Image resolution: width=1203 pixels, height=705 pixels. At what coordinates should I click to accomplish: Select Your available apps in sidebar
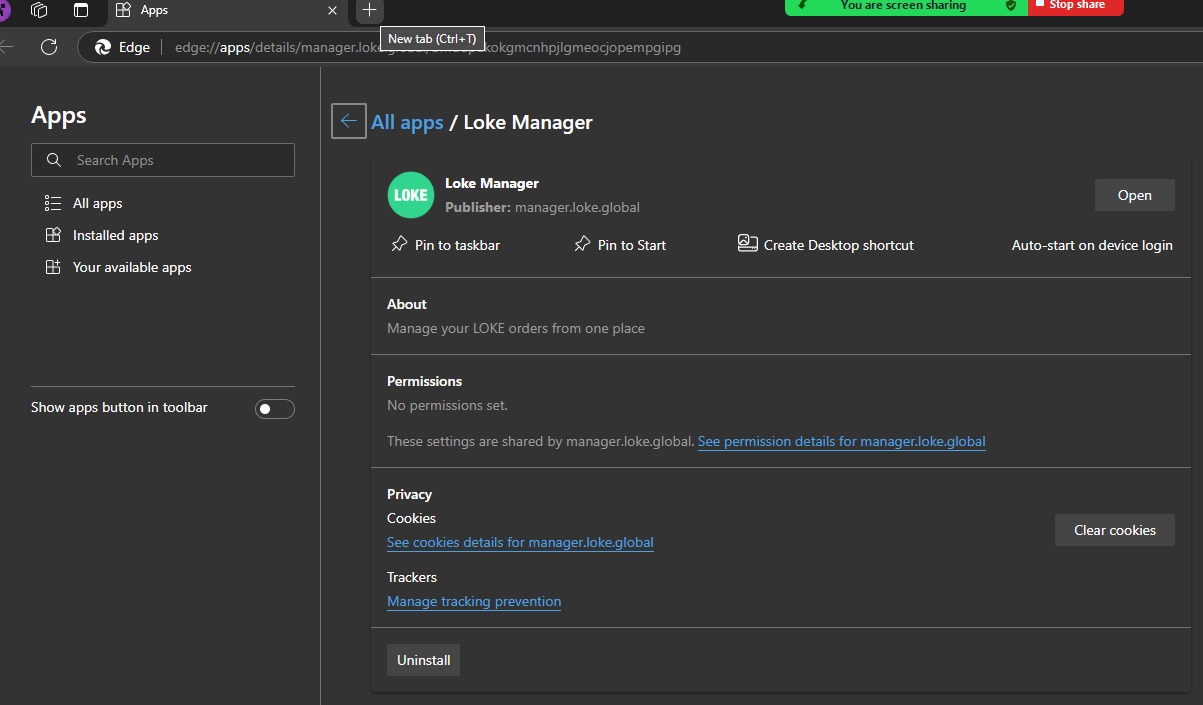[x=132, y=267]
